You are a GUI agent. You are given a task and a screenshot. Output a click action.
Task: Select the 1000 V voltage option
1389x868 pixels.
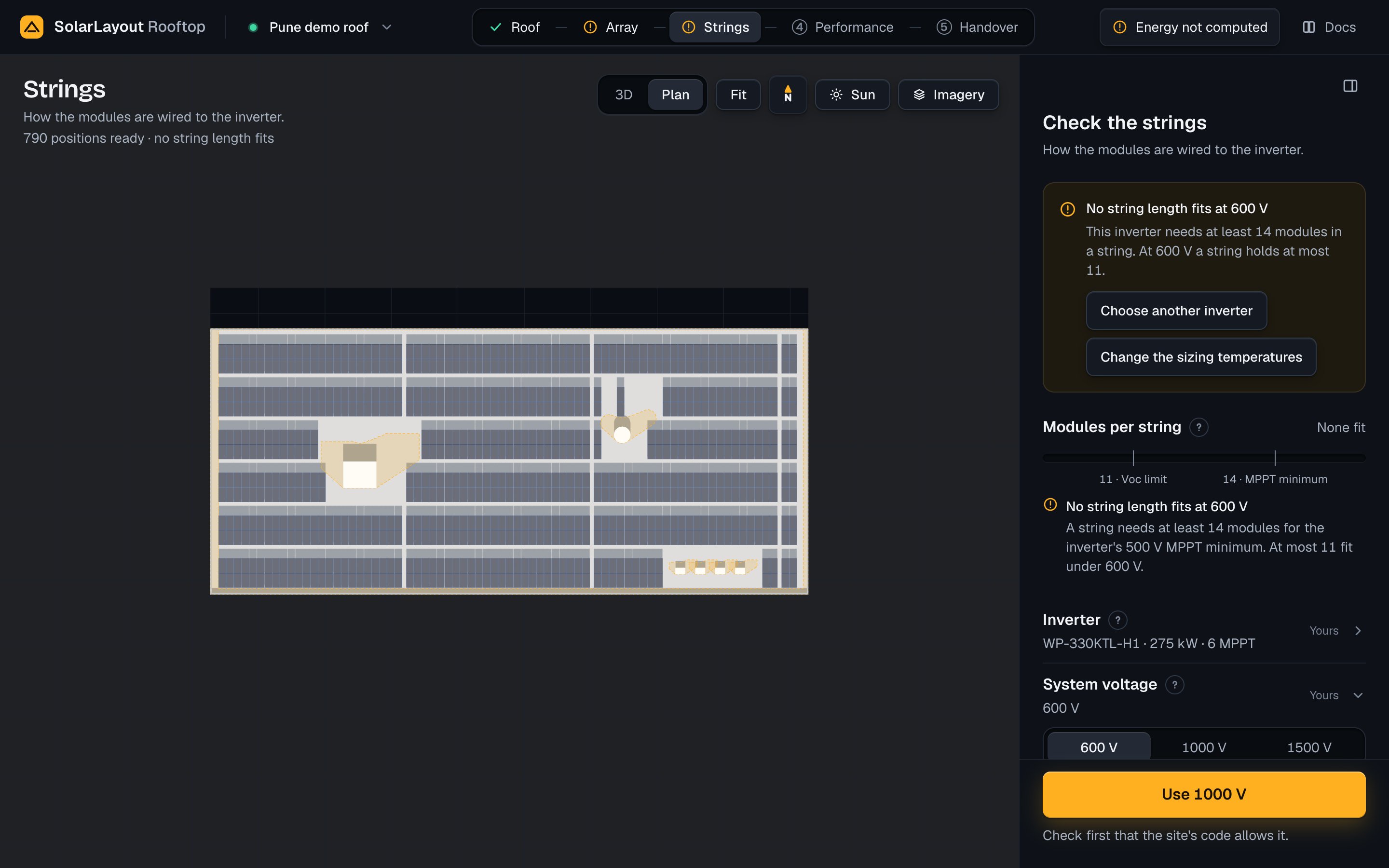1204,747
